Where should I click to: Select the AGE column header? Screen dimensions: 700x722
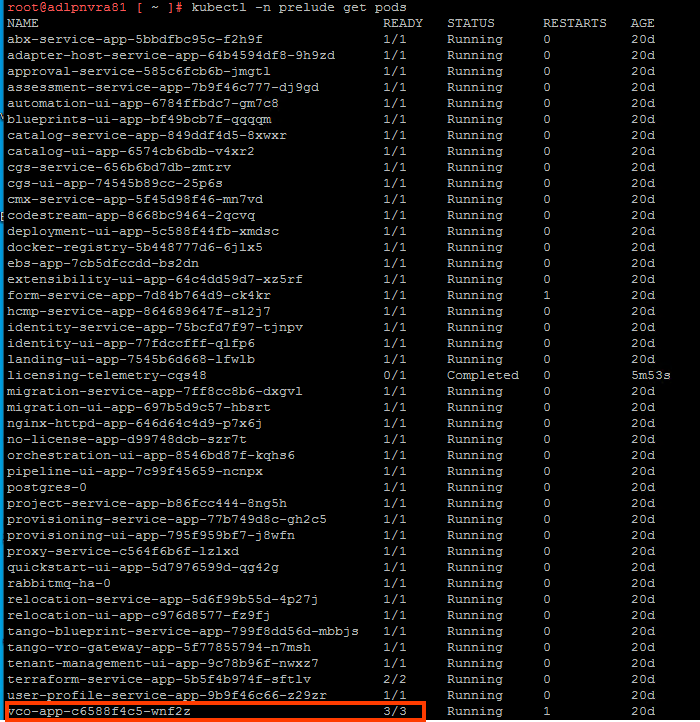point(642,23)
